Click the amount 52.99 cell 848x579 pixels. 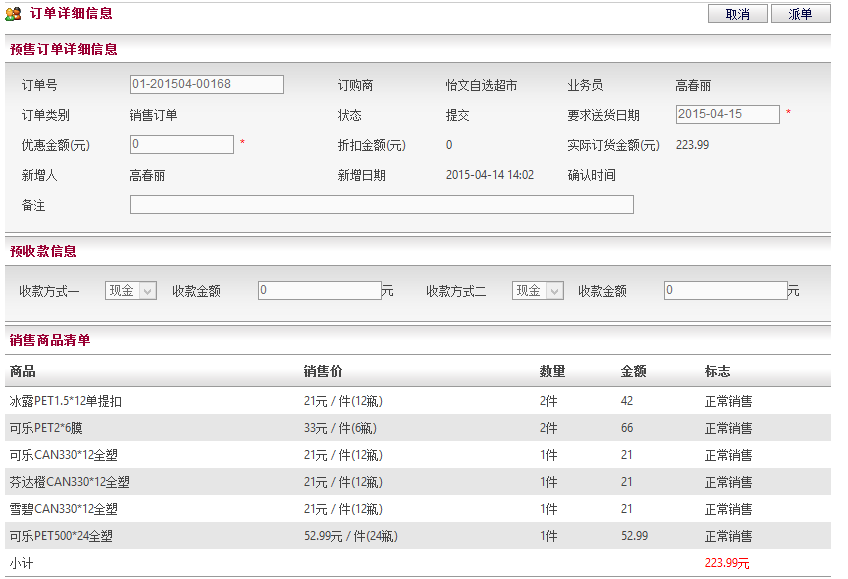[x=634, y=536]
